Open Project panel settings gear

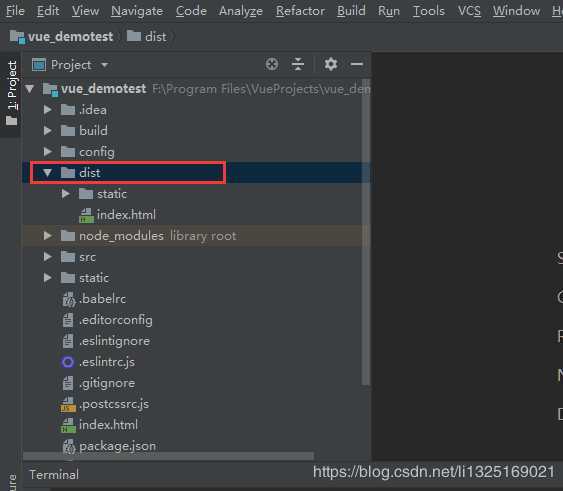click(331, 64)
